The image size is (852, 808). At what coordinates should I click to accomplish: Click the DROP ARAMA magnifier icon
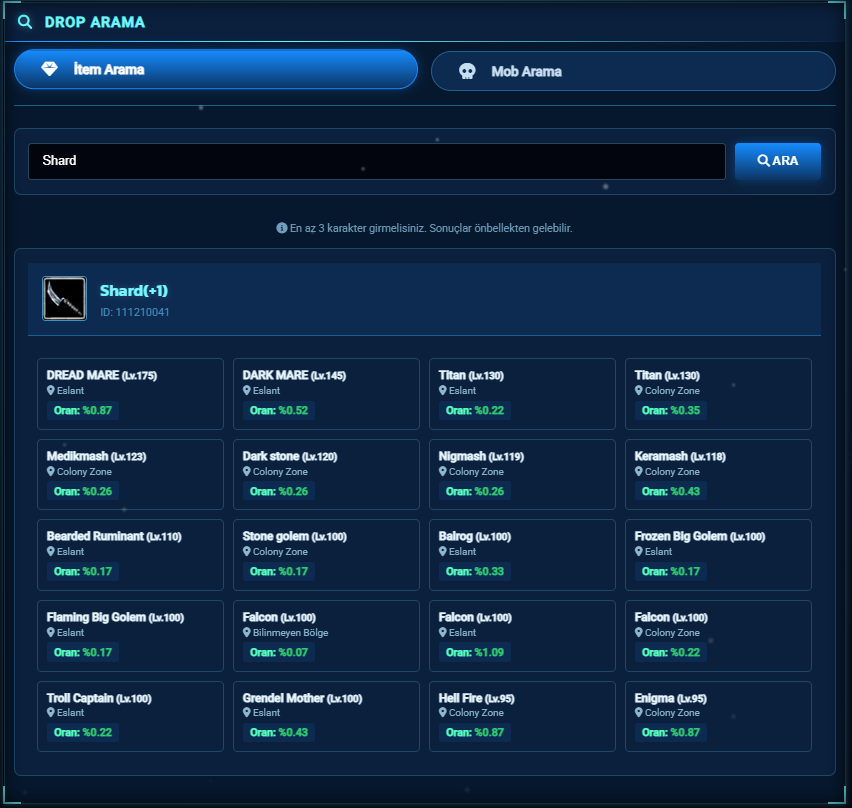click(25, 22)
